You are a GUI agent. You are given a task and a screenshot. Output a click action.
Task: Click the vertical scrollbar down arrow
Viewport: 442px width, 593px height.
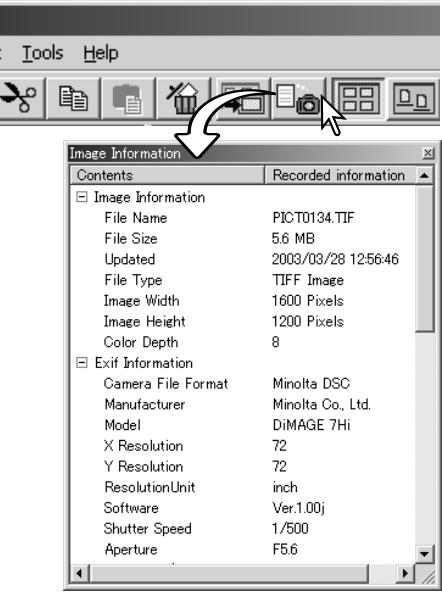tap(424, 554)
